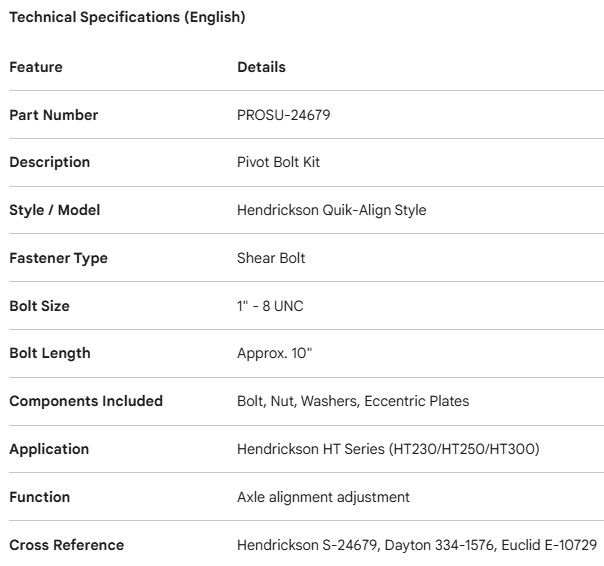This screenshot has width=604, height=566.
Task: Click the Bolt, Nut, Washers, Eccentric Plates text
Action: (x=353, y=401)
